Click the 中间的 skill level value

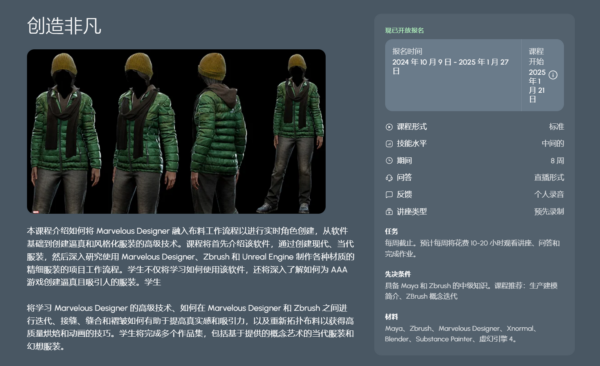[553, 144]
